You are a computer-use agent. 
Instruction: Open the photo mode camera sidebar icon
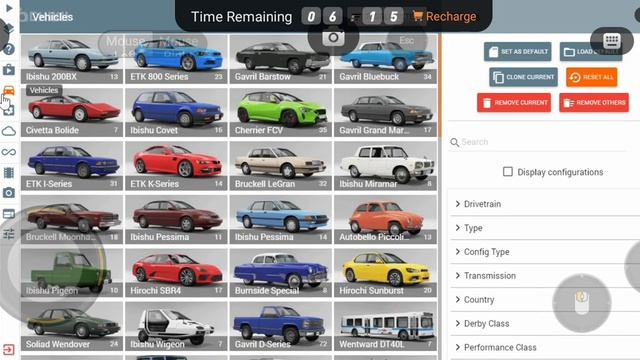9,193
